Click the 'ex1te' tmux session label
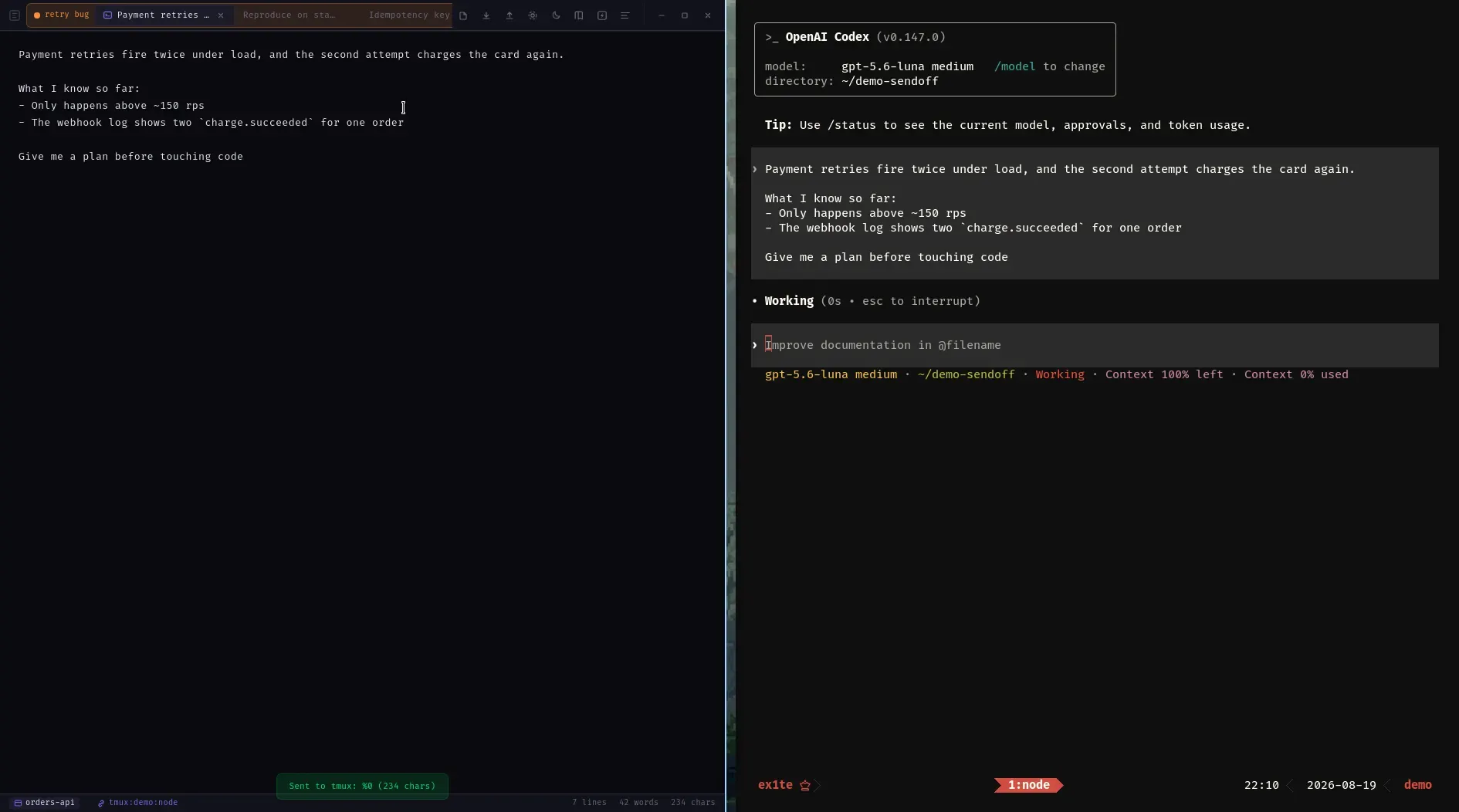1459x812 pixels. coord(775,785)
